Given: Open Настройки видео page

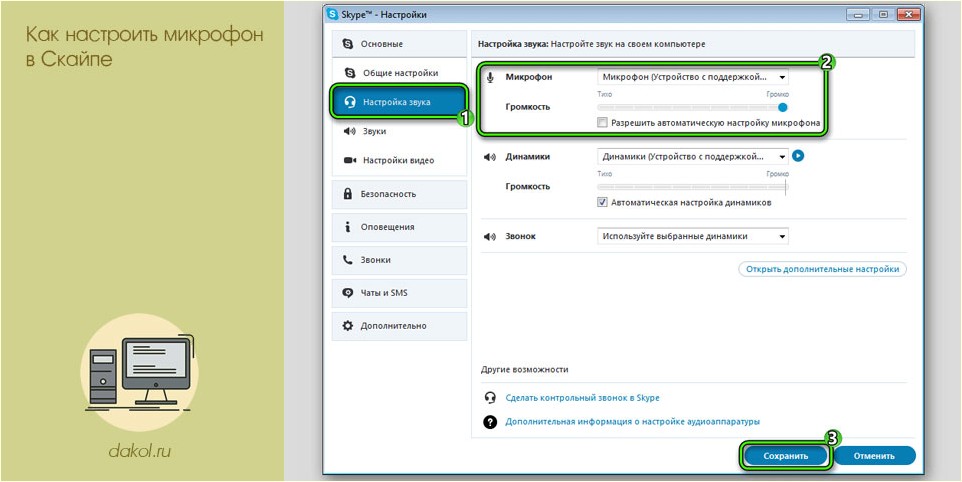Looking at the screenshot, I should click(x=399, y=160).
